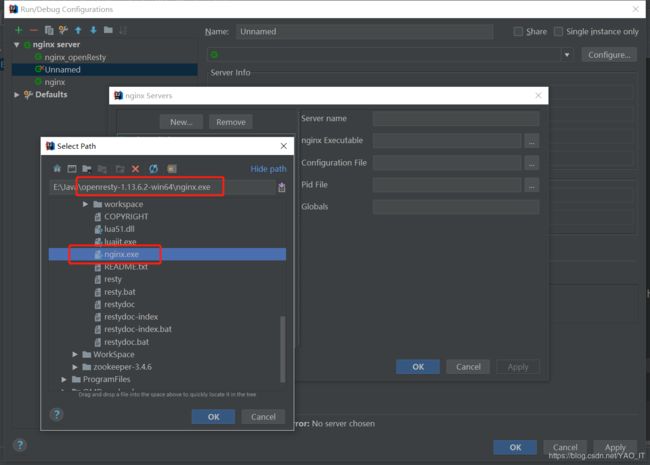
Task: Open help icon in Select Path dialog
Action: [57, 414]
